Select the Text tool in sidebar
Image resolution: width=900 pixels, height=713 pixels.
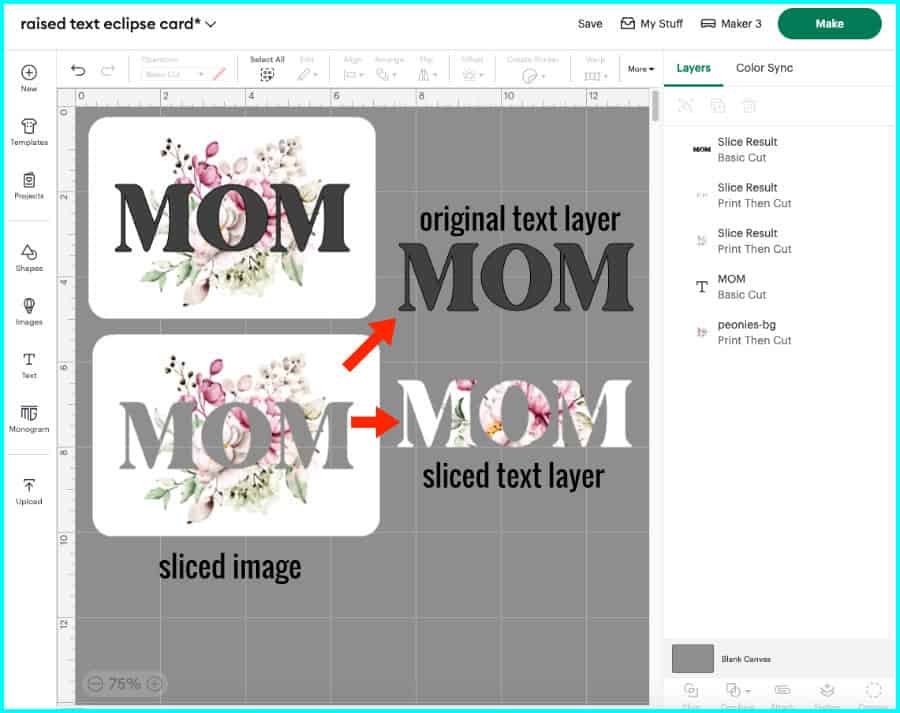pyautogui.click(x=29, y=365)
